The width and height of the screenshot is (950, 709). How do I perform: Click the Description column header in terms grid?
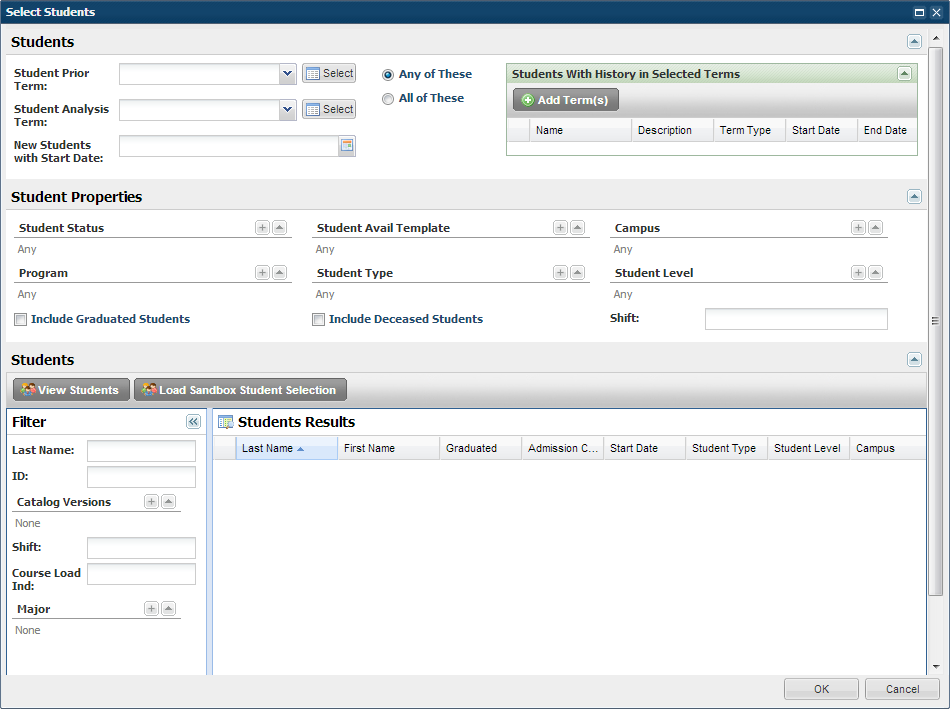coord(673,130)
